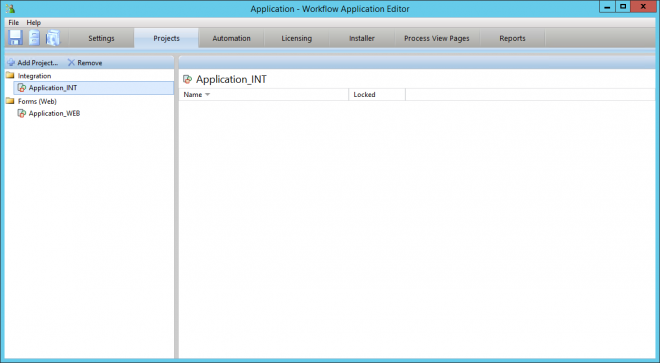Open the File menu
This screenshot has width=660, height=363.
(x=13, y=22)
